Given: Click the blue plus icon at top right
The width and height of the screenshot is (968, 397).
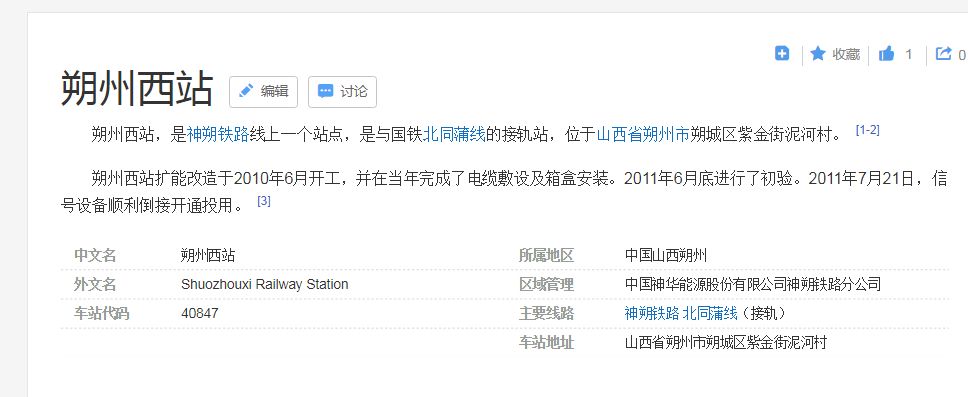Looking at the screenshot, I should (782, 54).
